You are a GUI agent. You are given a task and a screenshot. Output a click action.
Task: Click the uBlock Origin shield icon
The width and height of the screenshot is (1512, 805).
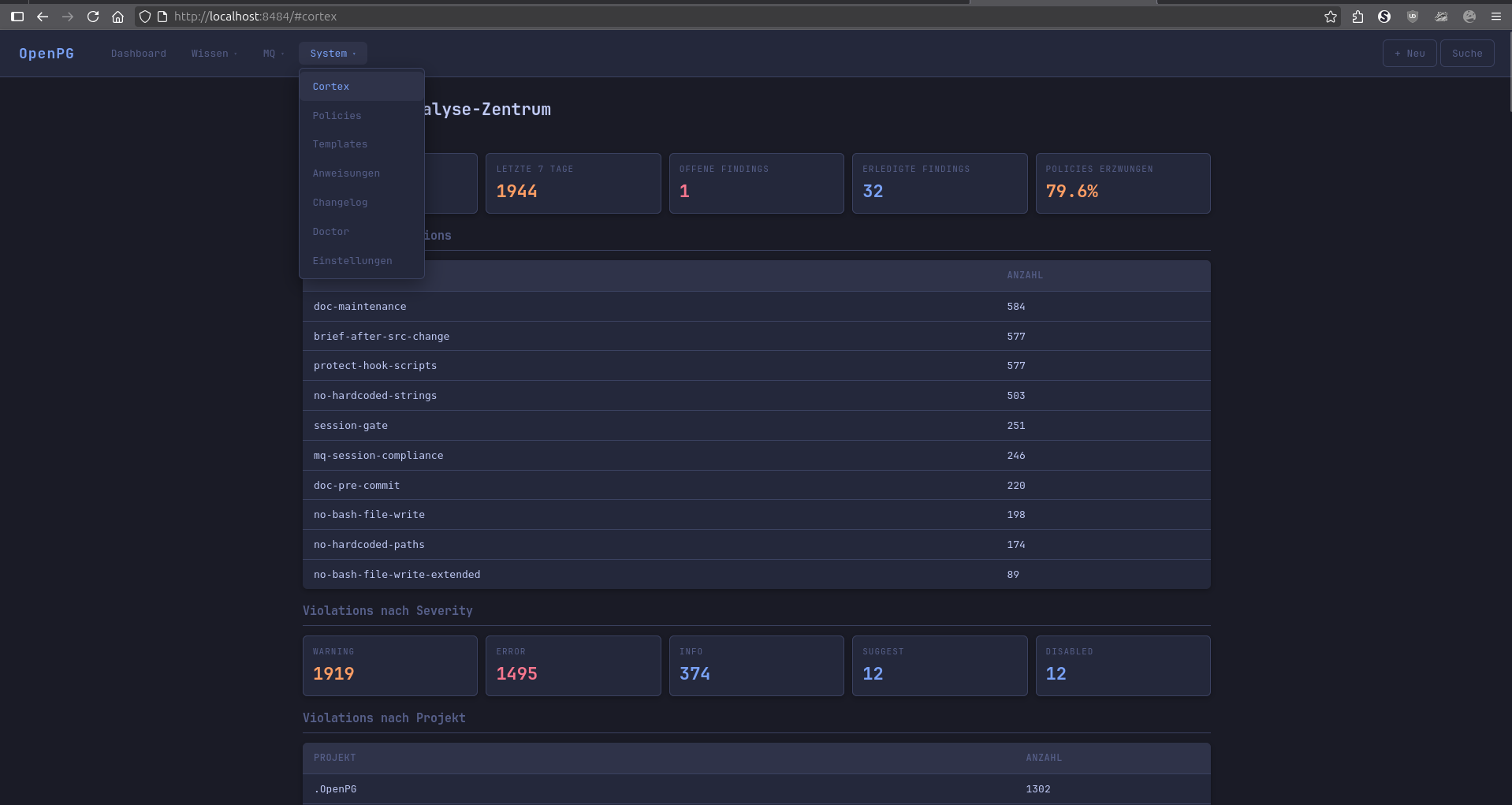point(1413,17)
